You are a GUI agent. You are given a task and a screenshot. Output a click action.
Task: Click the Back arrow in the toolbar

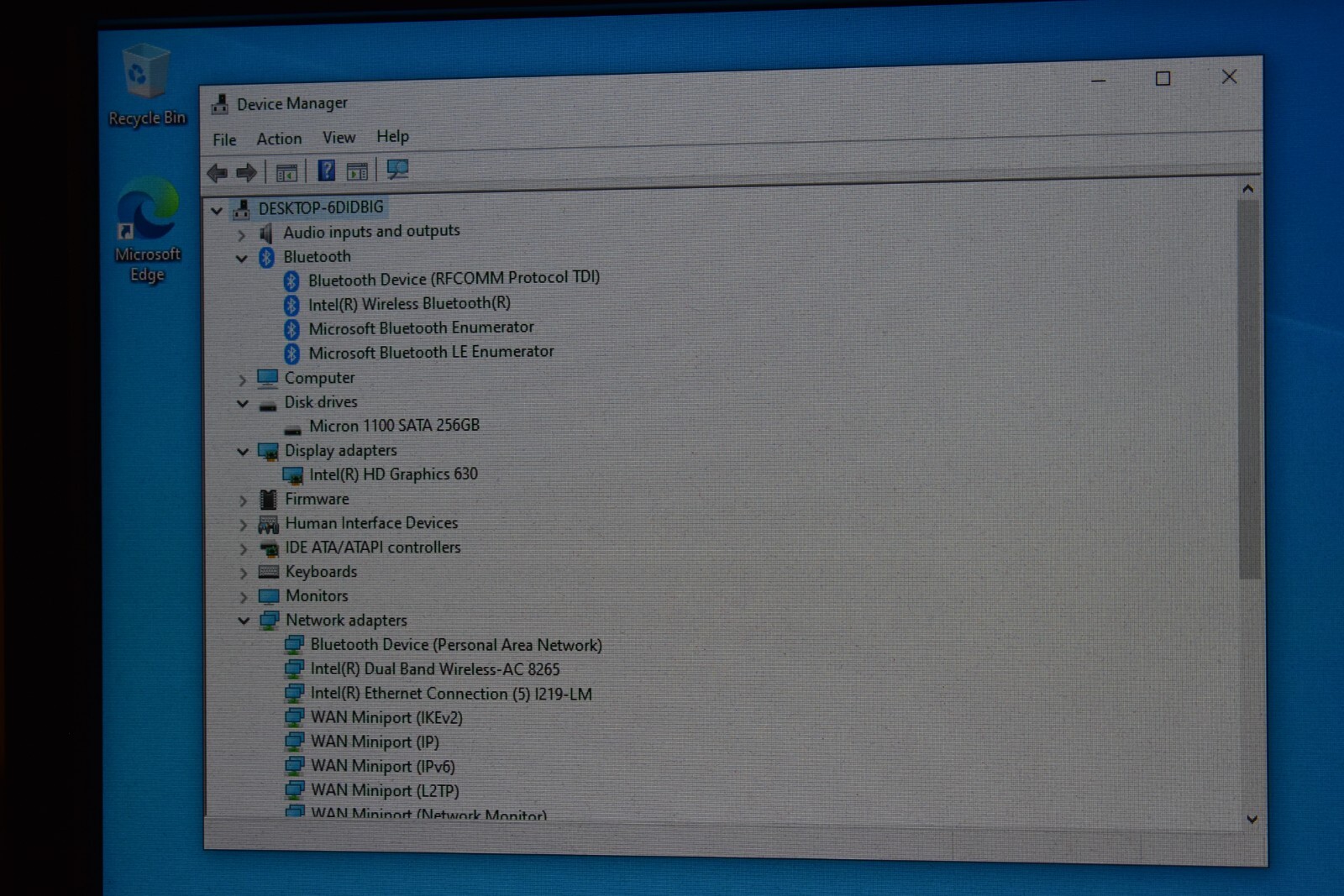pyautogui.click(x=217, y=173)
